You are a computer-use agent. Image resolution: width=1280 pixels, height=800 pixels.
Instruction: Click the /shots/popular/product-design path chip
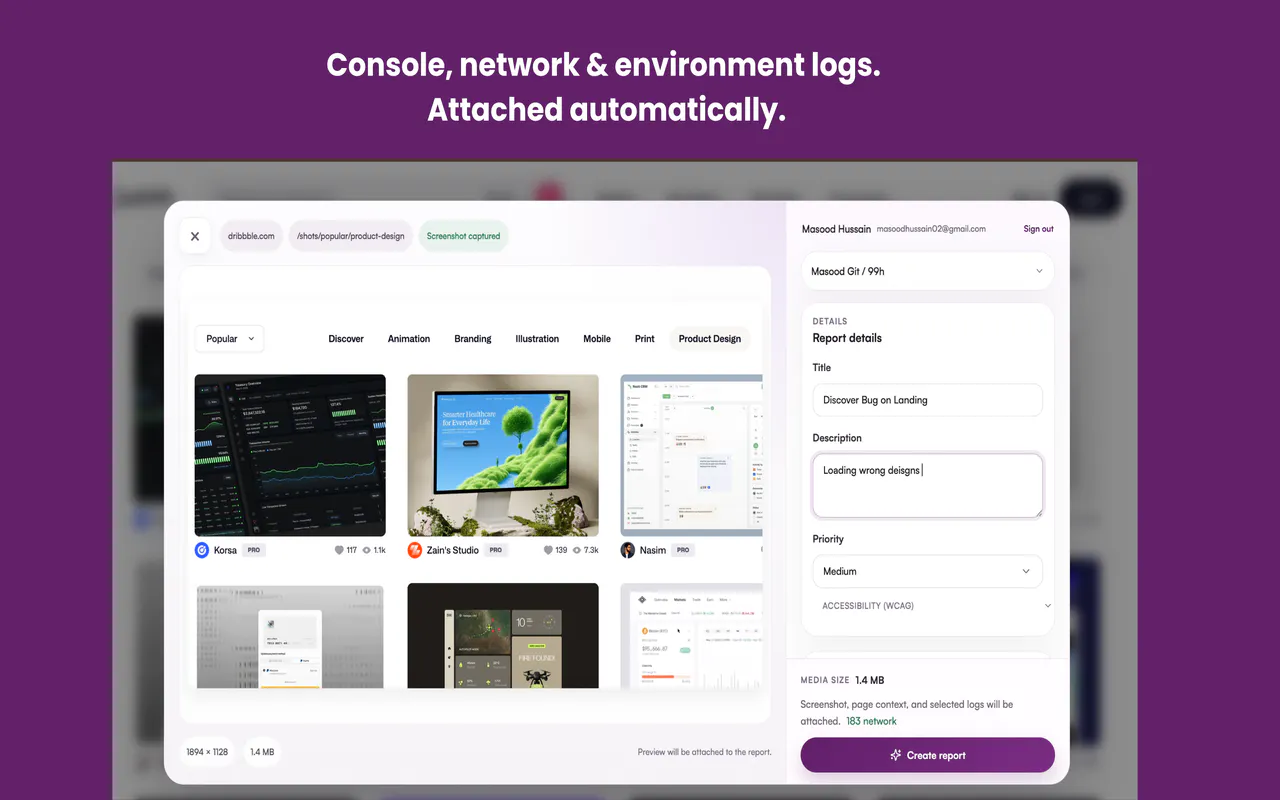(x=350, y=236)
